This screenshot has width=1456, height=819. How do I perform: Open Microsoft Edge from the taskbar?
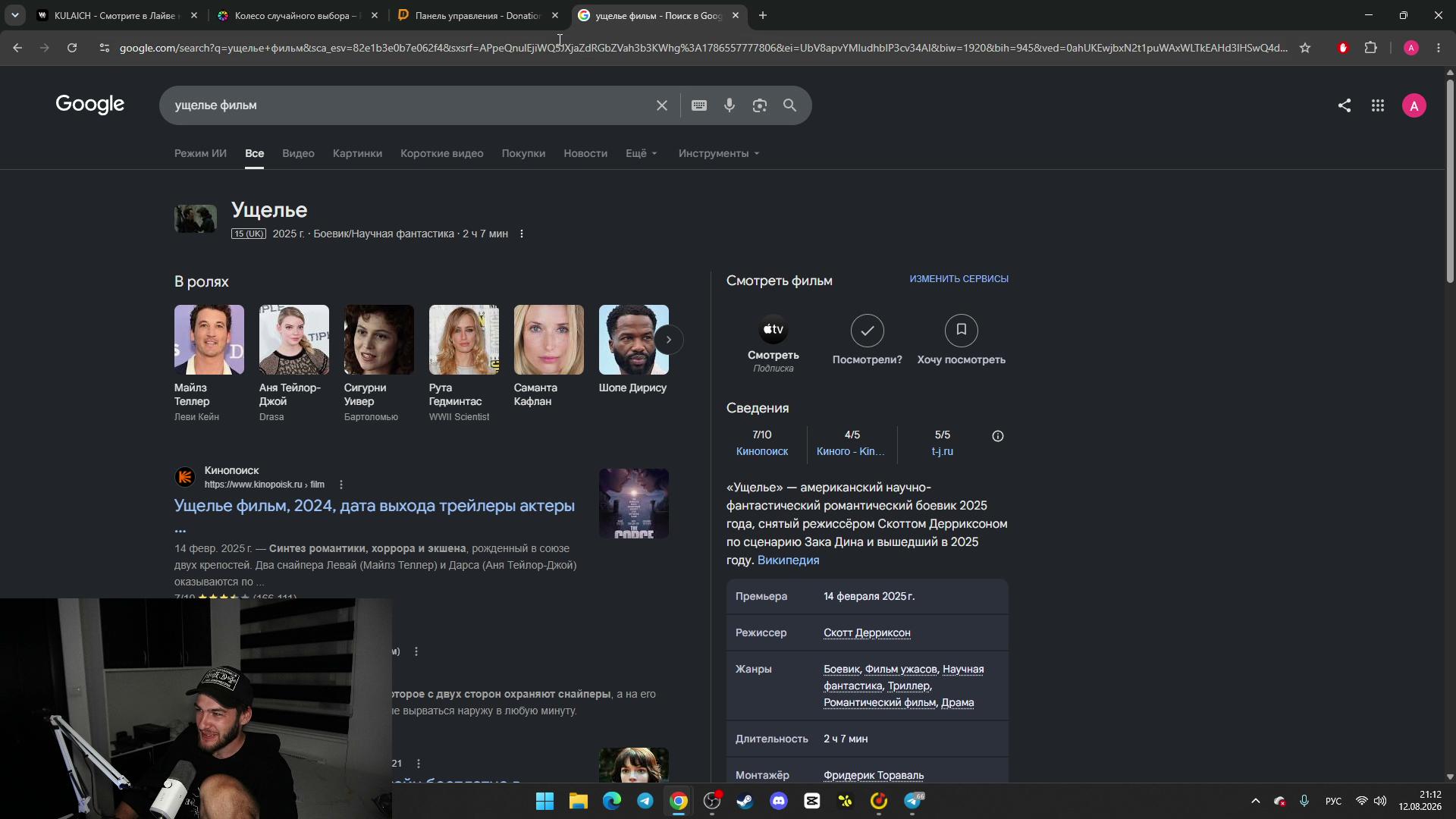(612, 801)
